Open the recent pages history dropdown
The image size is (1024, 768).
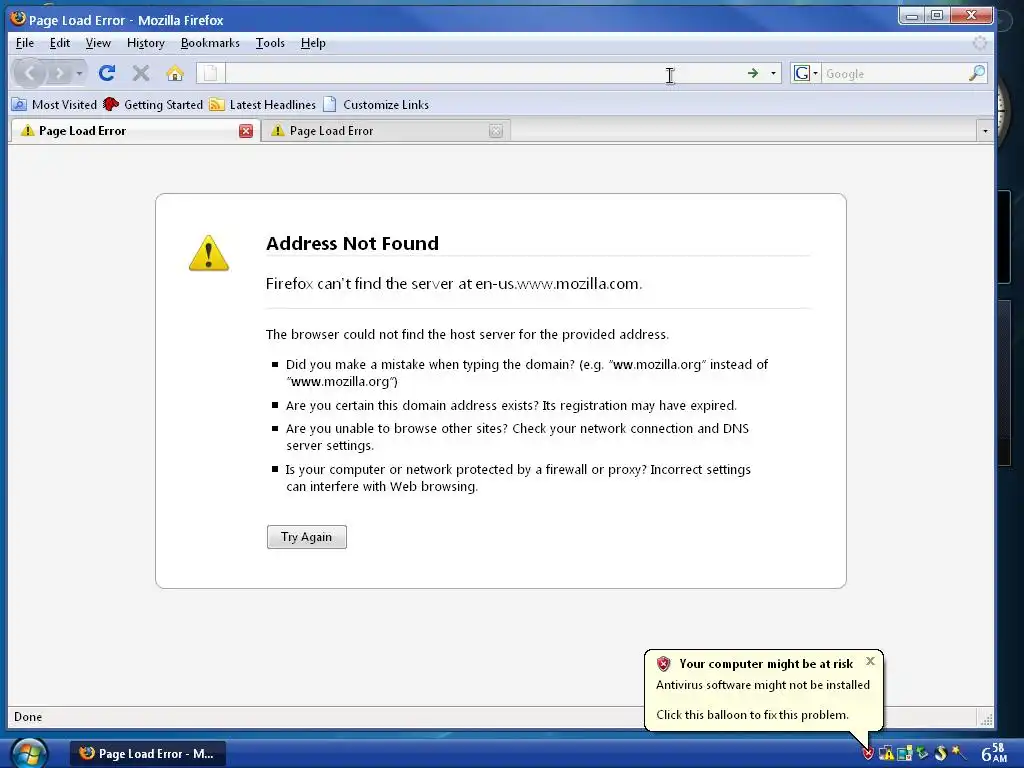click(79, 73)
